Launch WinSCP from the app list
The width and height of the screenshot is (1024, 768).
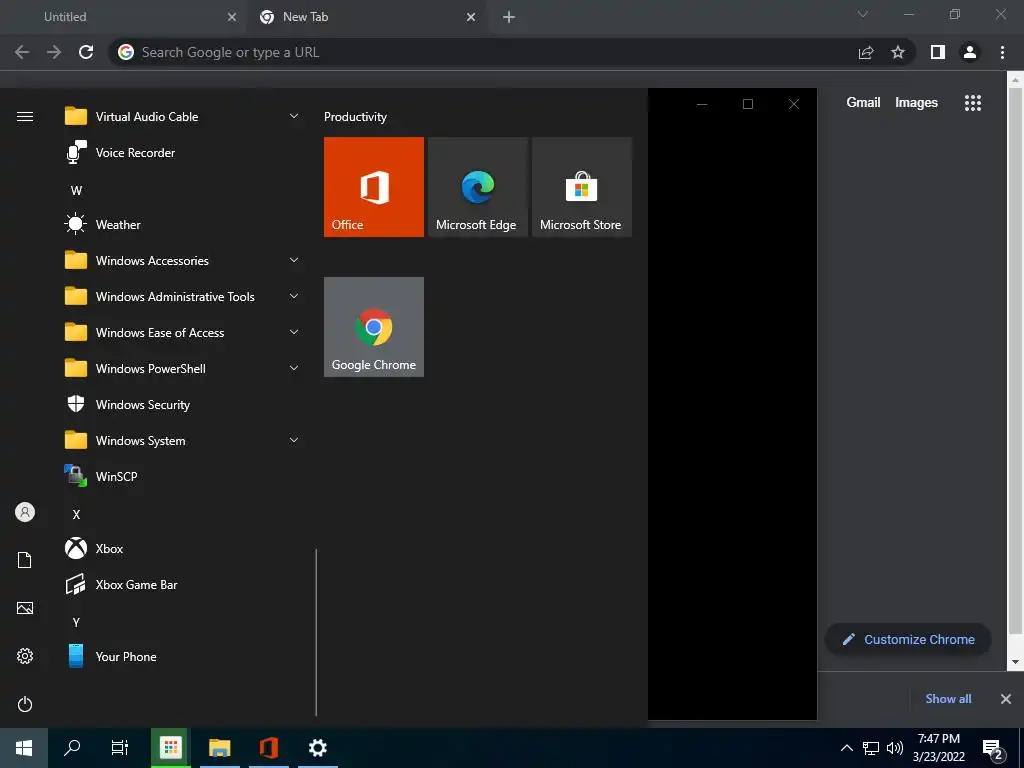point(183,477)
